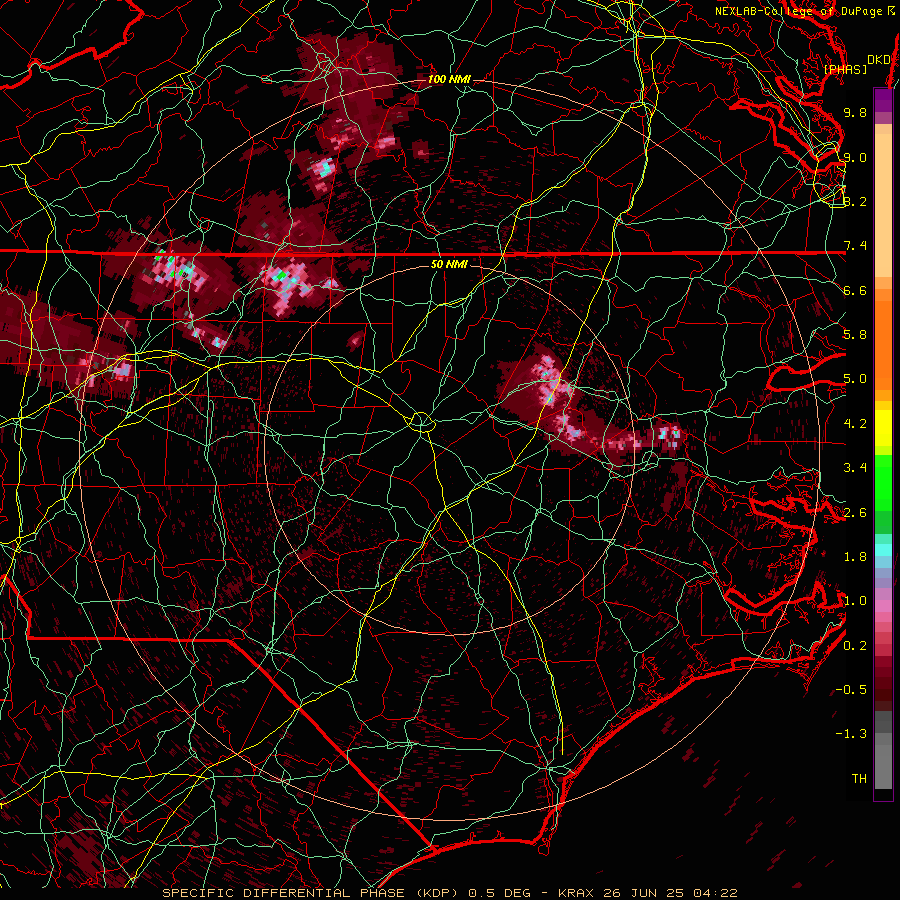Click the 100 NMI range ring label

(449, 79)
